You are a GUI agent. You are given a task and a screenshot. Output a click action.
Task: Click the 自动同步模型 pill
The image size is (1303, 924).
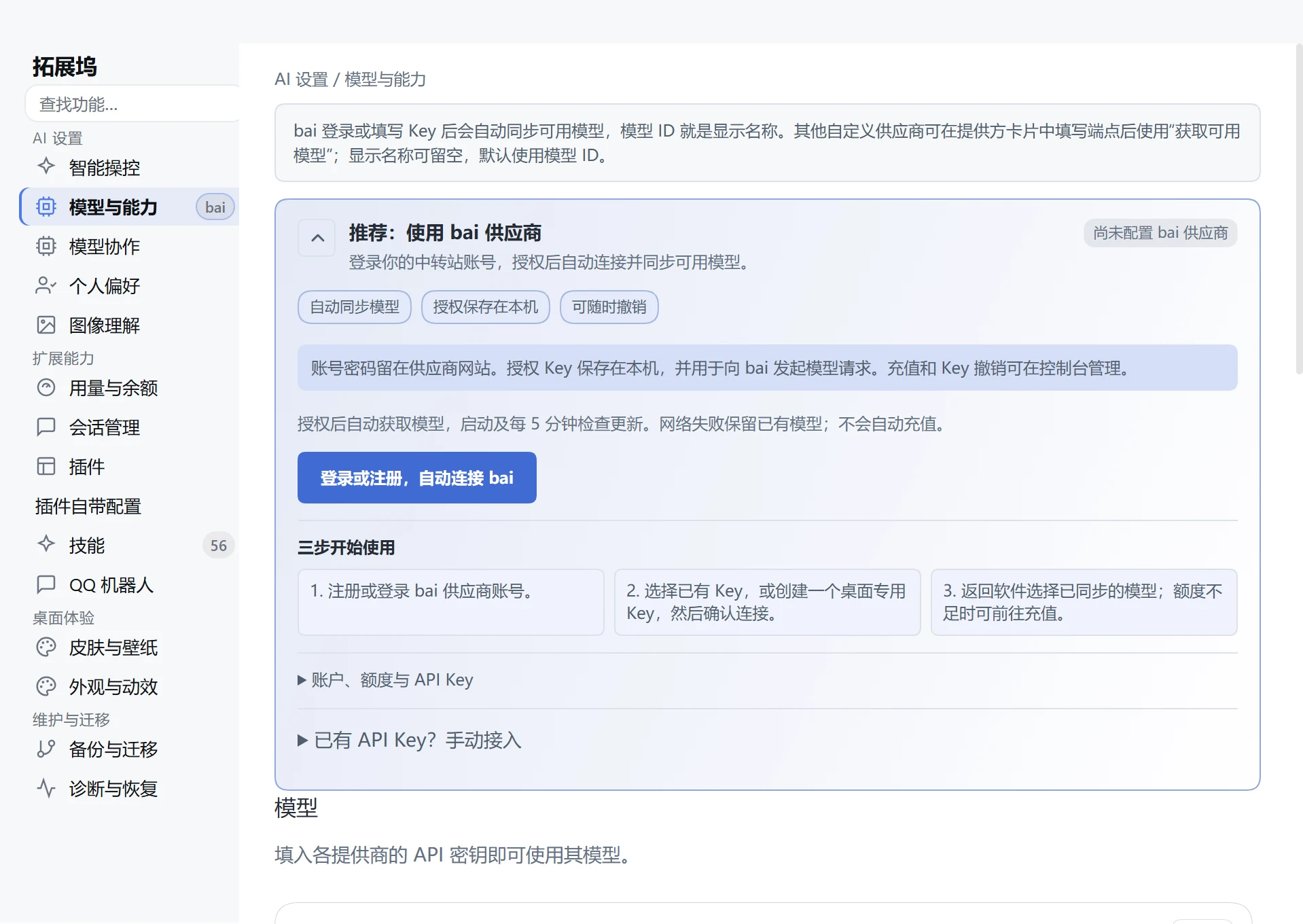tap(355, 307)
